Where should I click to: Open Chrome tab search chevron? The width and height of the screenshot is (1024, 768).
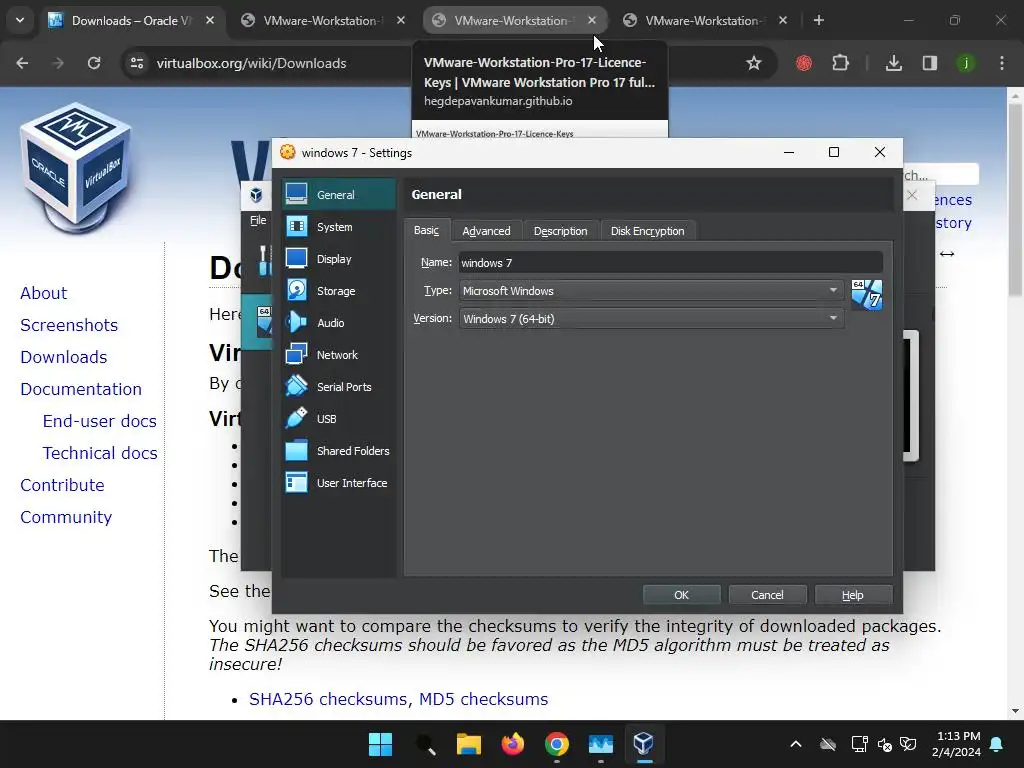20,20
